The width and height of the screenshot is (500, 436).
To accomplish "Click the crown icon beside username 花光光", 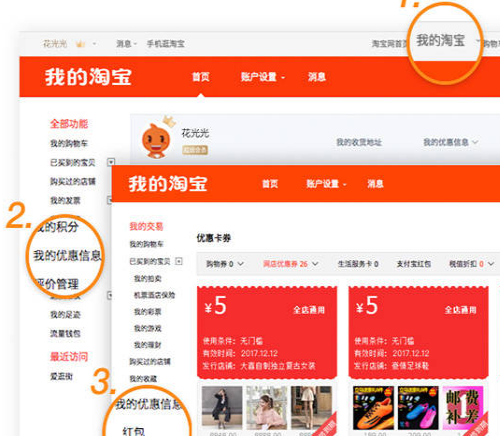I will pos(80,44).
